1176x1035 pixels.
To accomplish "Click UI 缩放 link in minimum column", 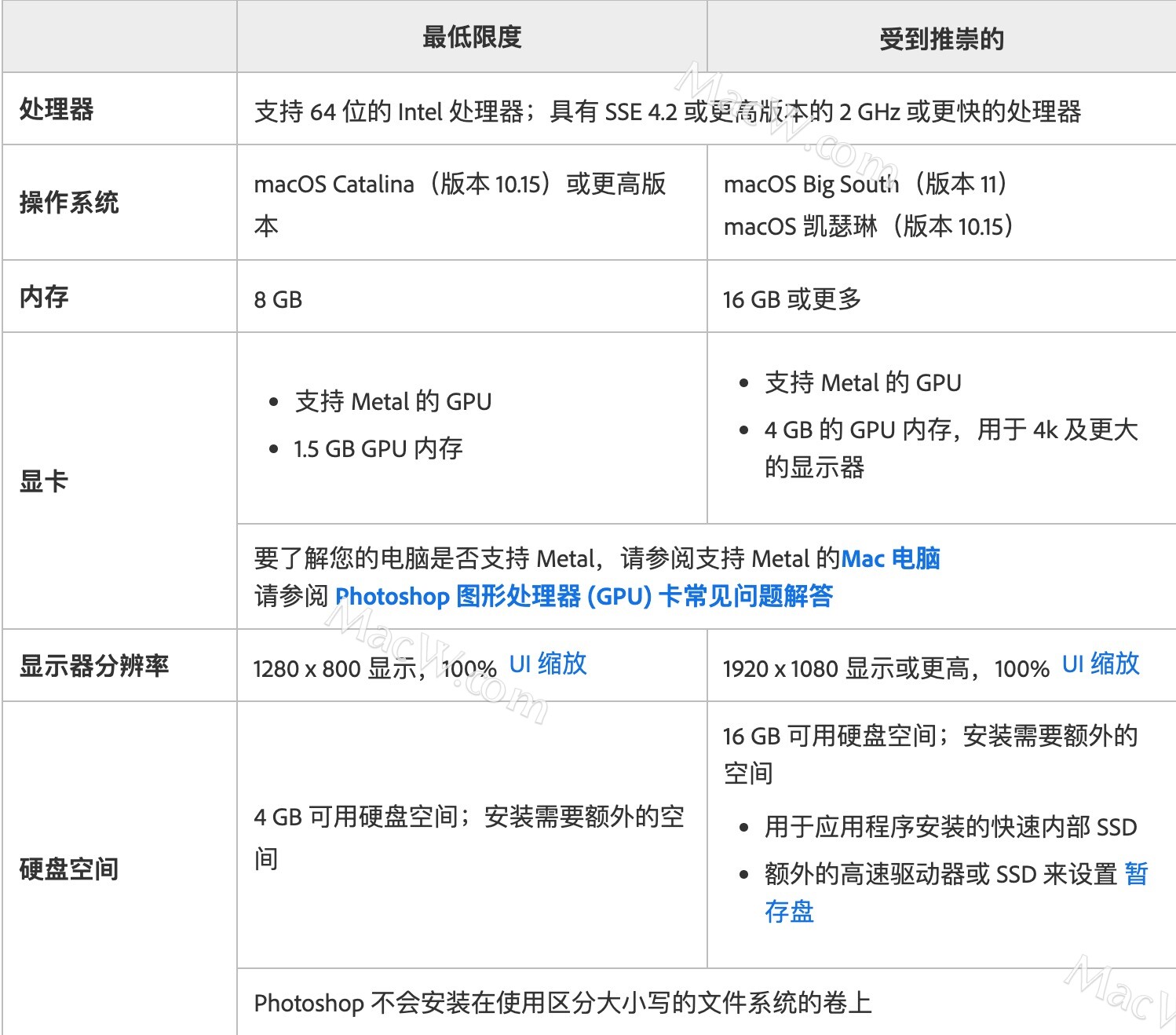I will [548, 664].
